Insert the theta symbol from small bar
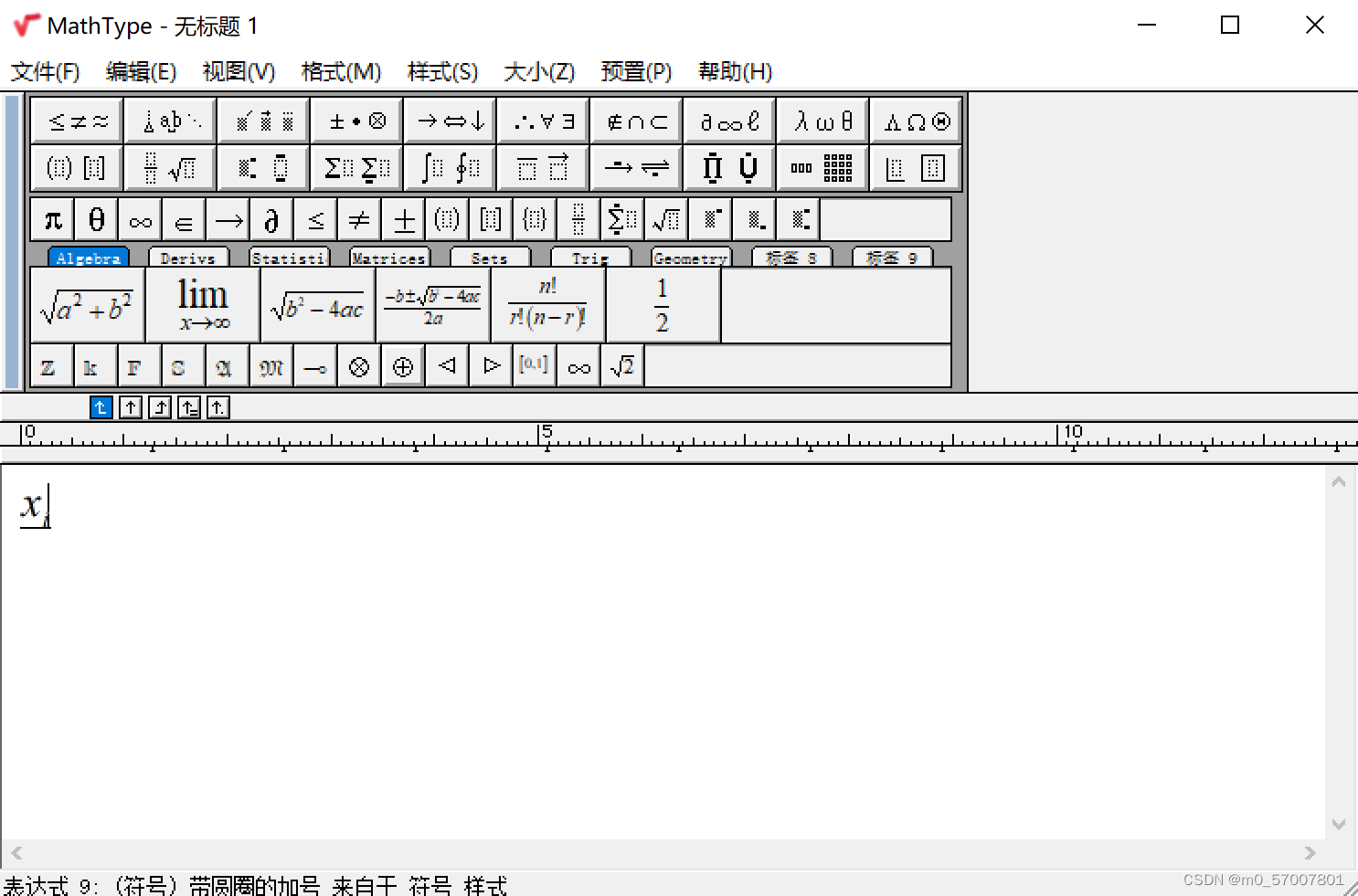 (x=97, y=219)
